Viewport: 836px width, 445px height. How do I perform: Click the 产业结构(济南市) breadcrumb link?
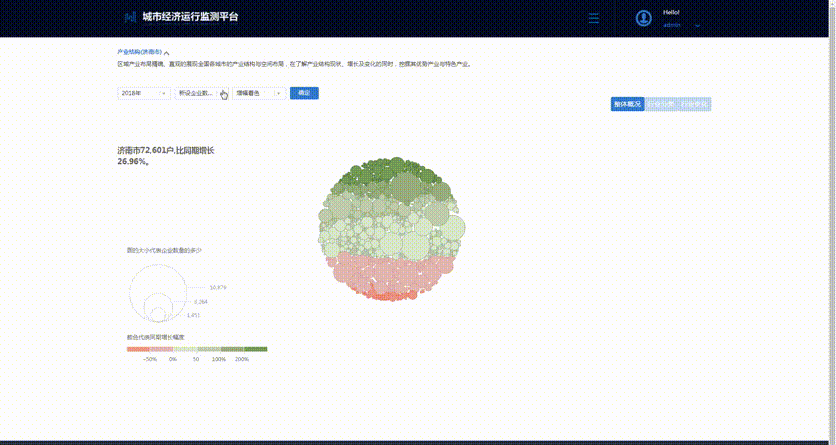point(139,52)
